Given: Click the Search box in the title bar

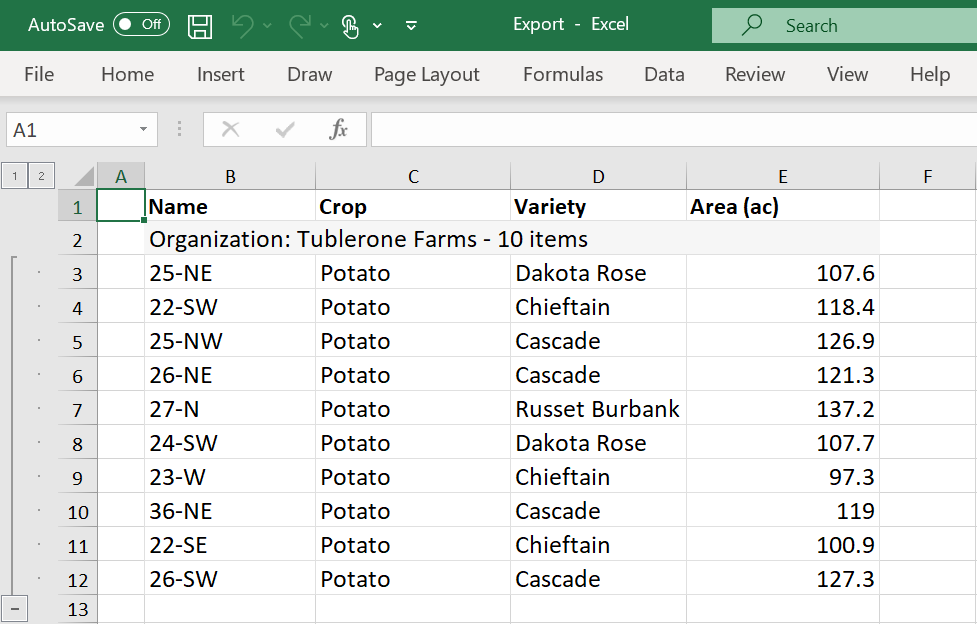Looking at the screenshot, I should tap(844, 26).
